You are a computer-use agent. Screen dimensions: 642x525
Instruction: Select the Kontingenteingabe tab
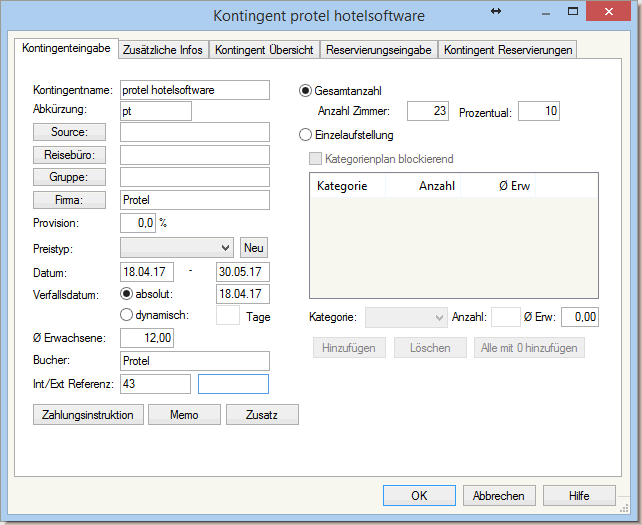click(x=66, y=48)
